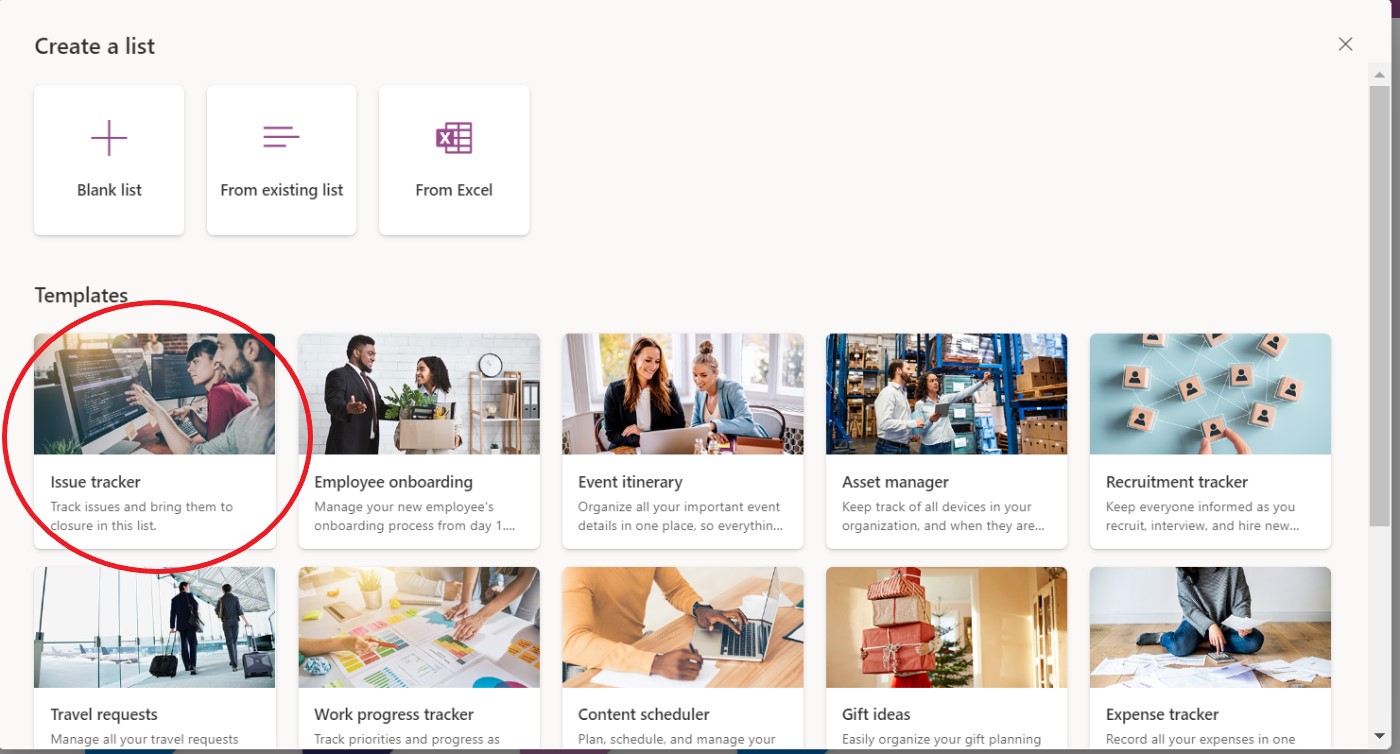
Task: Click the From Excel label text
Action: (x=454, y=190)
